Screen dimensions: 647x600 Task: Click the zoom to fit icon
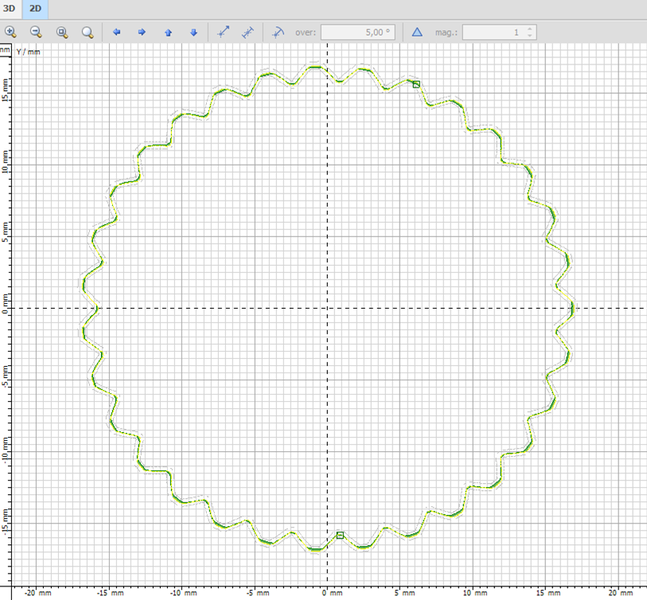tap(62, 32)
